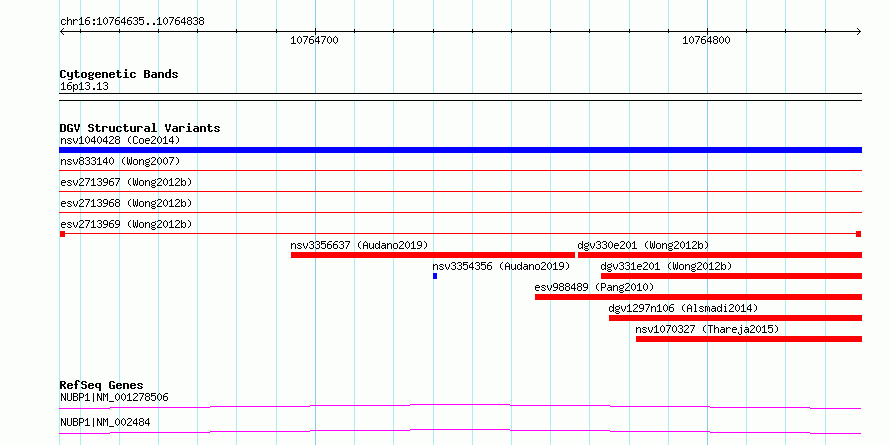890x445 pixels.
Task: Click the nsv1070327 (Thareja2015) red bar
Action: [749, 339]
